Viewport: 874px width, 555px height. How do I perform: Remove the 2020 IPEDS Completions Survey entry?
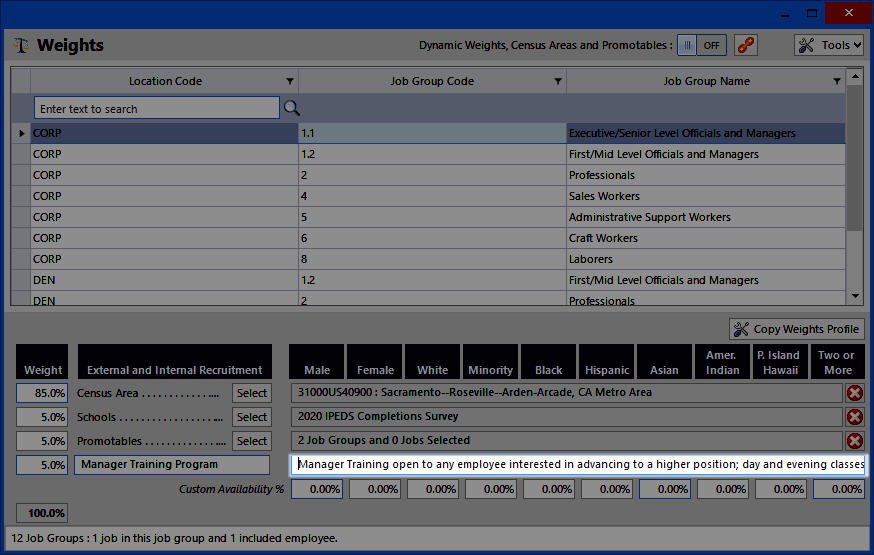coord(855,417)
